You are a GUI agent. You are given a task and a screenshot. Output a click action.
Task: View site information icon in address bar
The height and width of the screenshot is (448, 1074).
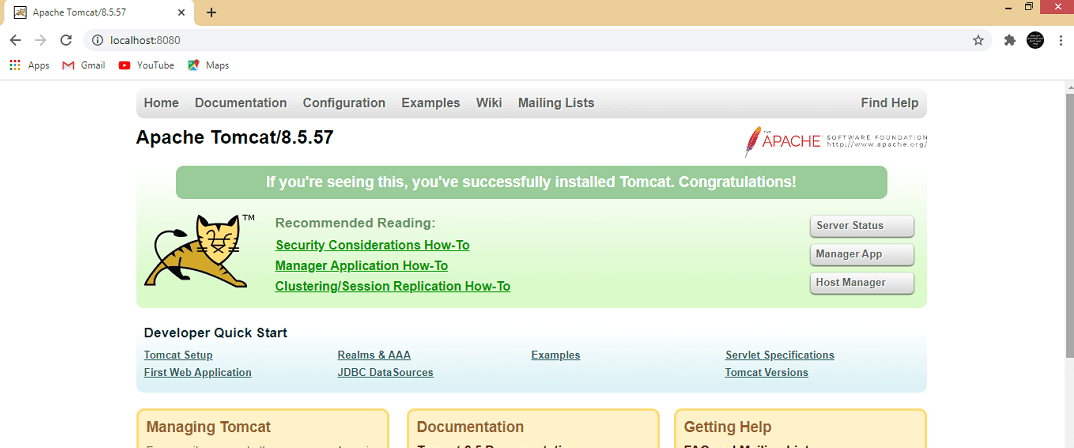[x=97, y=40]
